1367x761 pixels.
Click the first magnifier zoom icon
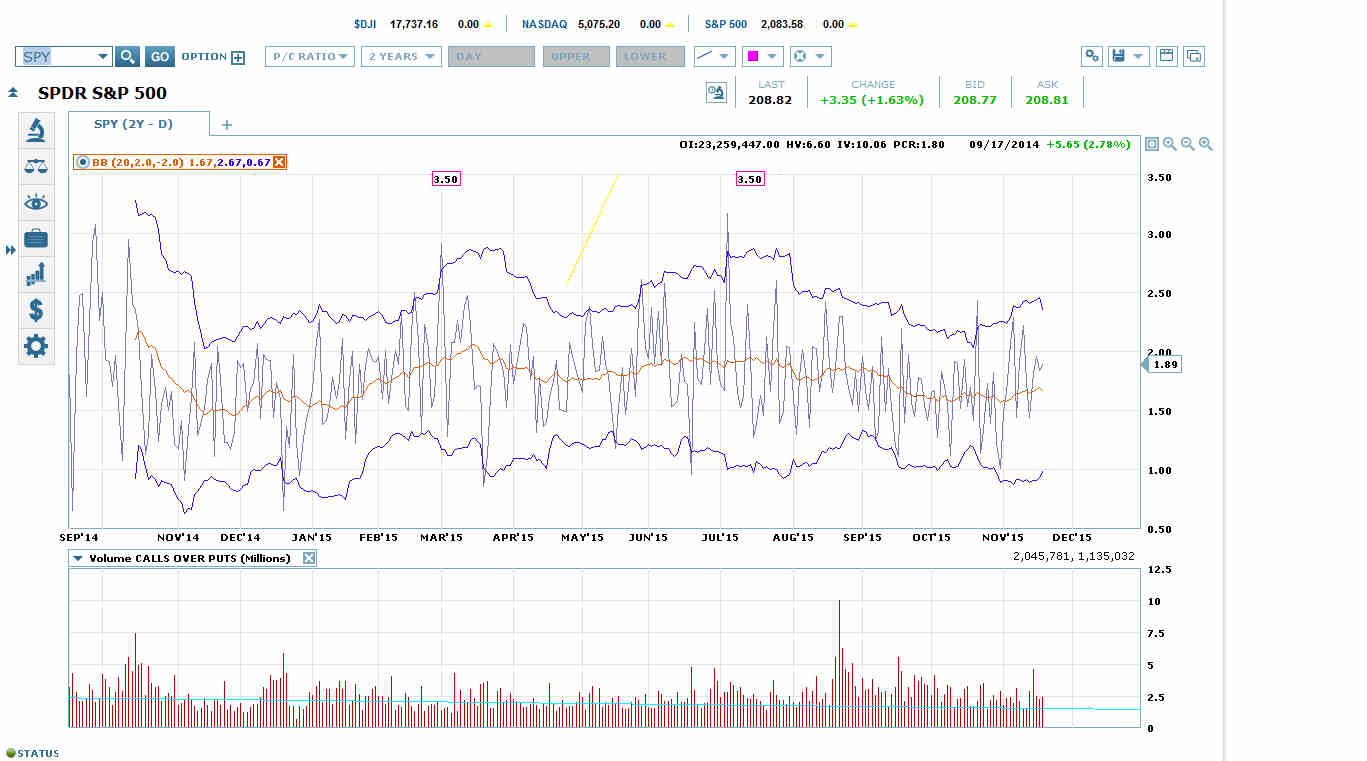[x=1170, y=144]
